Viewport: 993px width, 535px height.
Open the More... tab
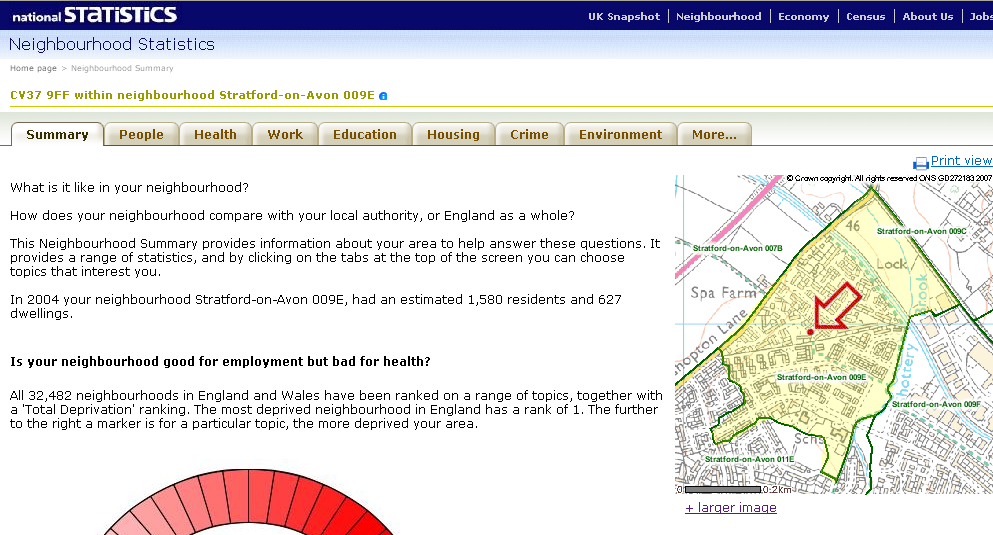[x=714, y=134]
